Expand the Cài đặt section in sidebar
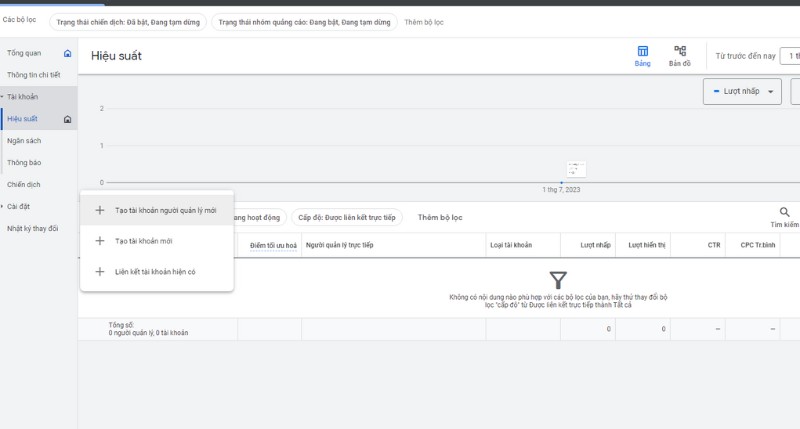The image size is (800, 429). pos(3,207)
